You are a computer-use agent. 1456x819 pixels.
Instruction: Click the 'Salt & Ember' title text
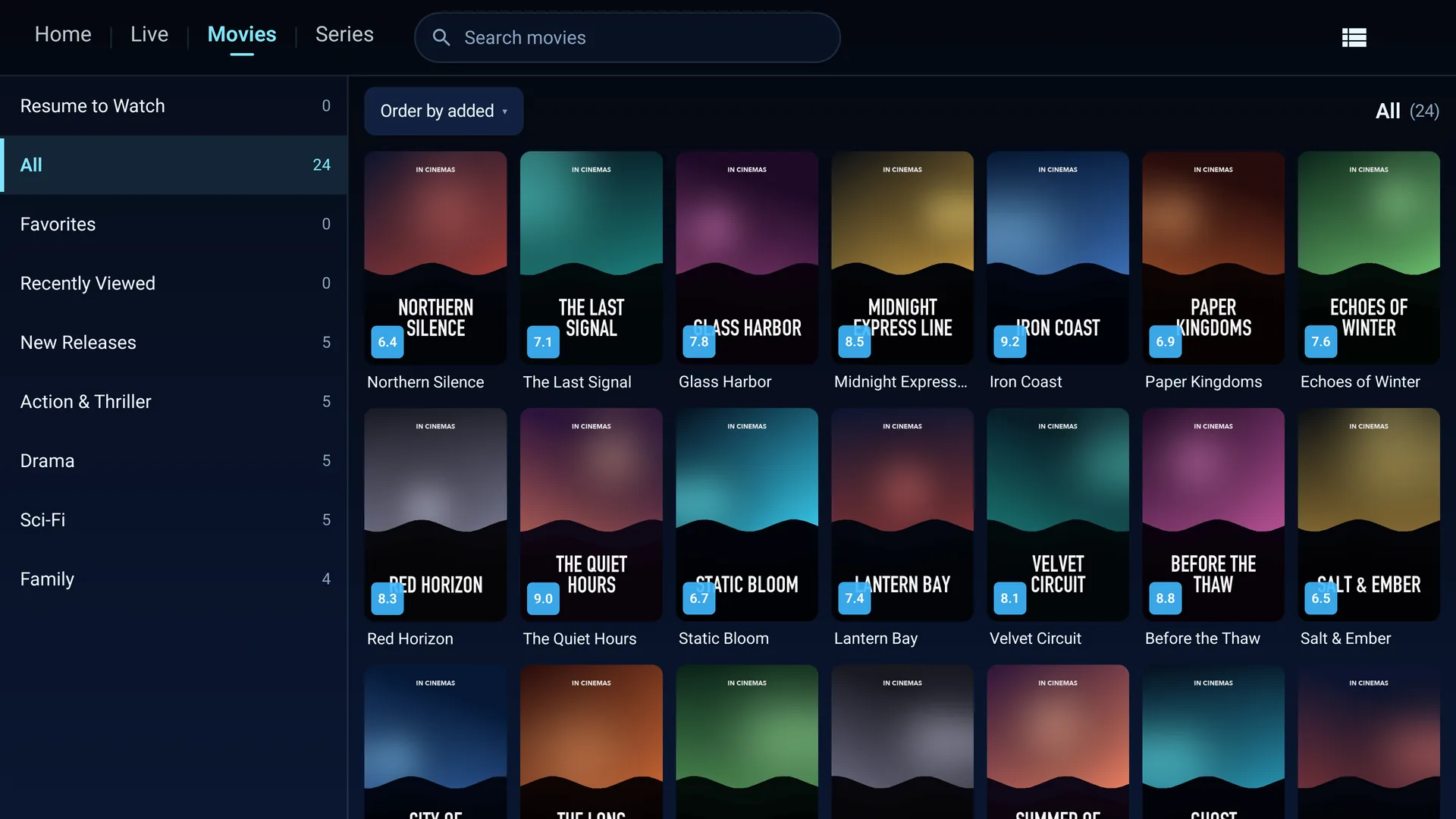click(x=1346, y=639)
